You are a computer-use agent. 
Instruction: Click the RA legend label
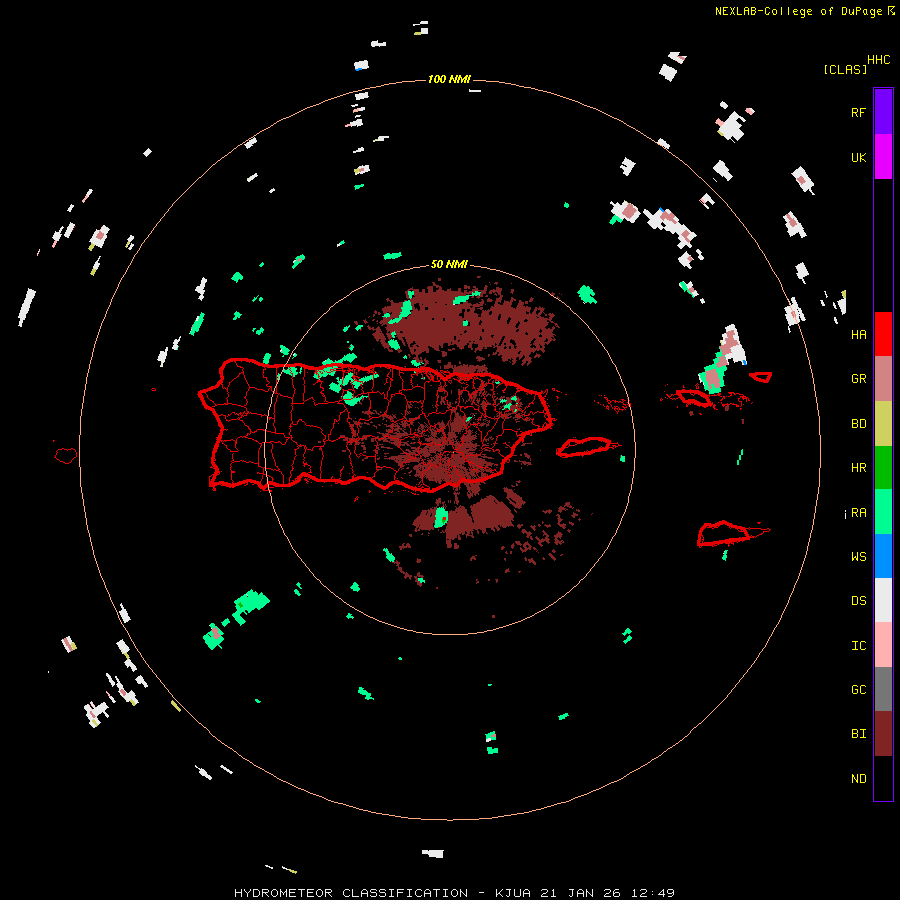pyautogui.click(x=858, y=513)
